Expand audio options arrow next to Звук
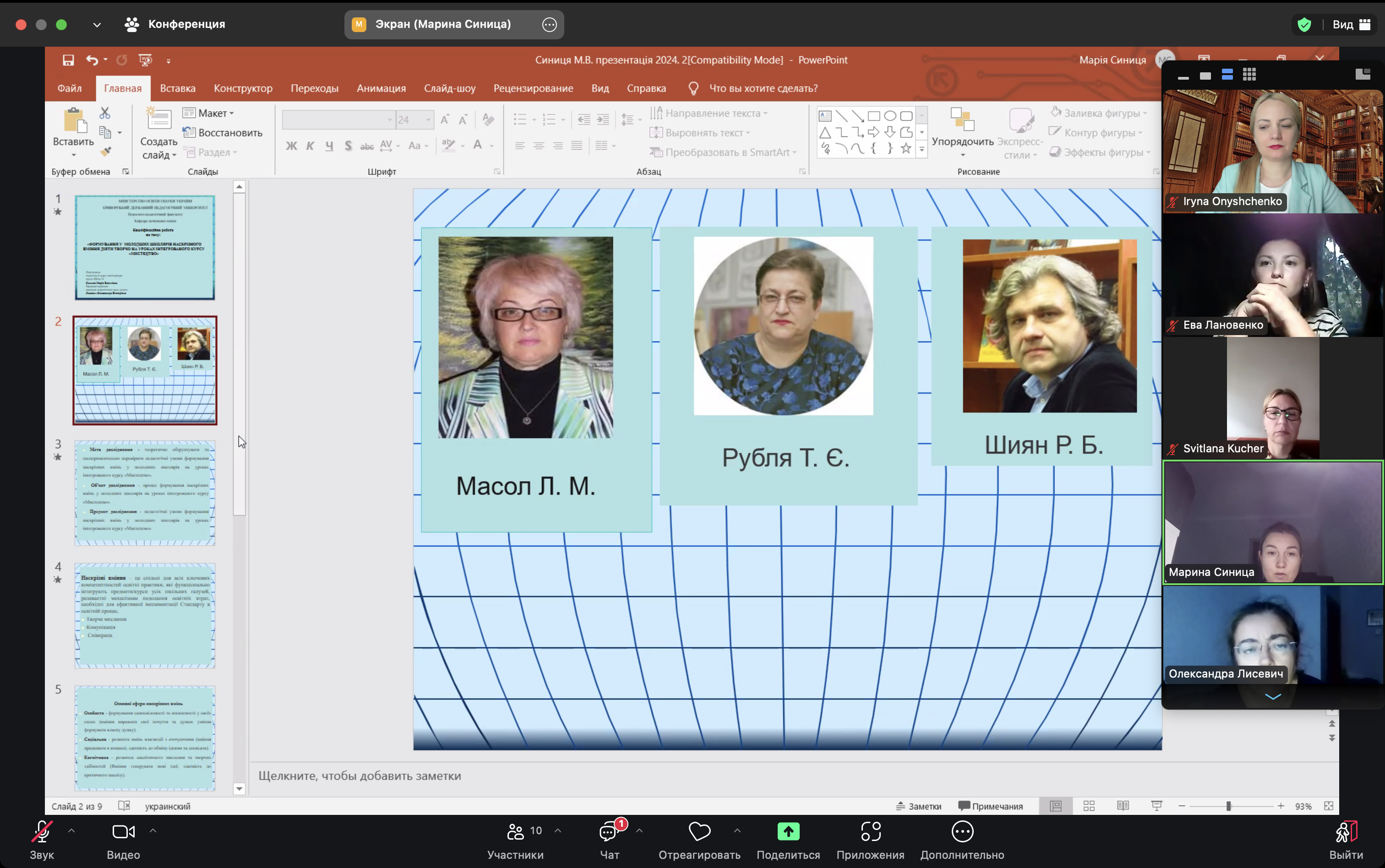1385x868 pixels. [72, 830]
